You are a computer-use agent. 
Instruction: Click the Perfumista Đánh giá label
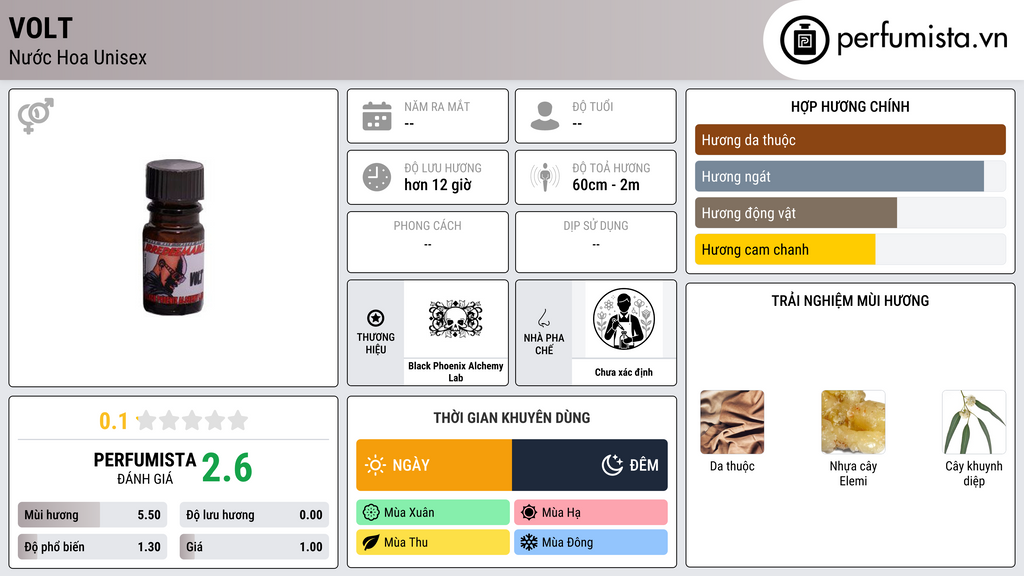pyautogui.click(x=145, y=469)
